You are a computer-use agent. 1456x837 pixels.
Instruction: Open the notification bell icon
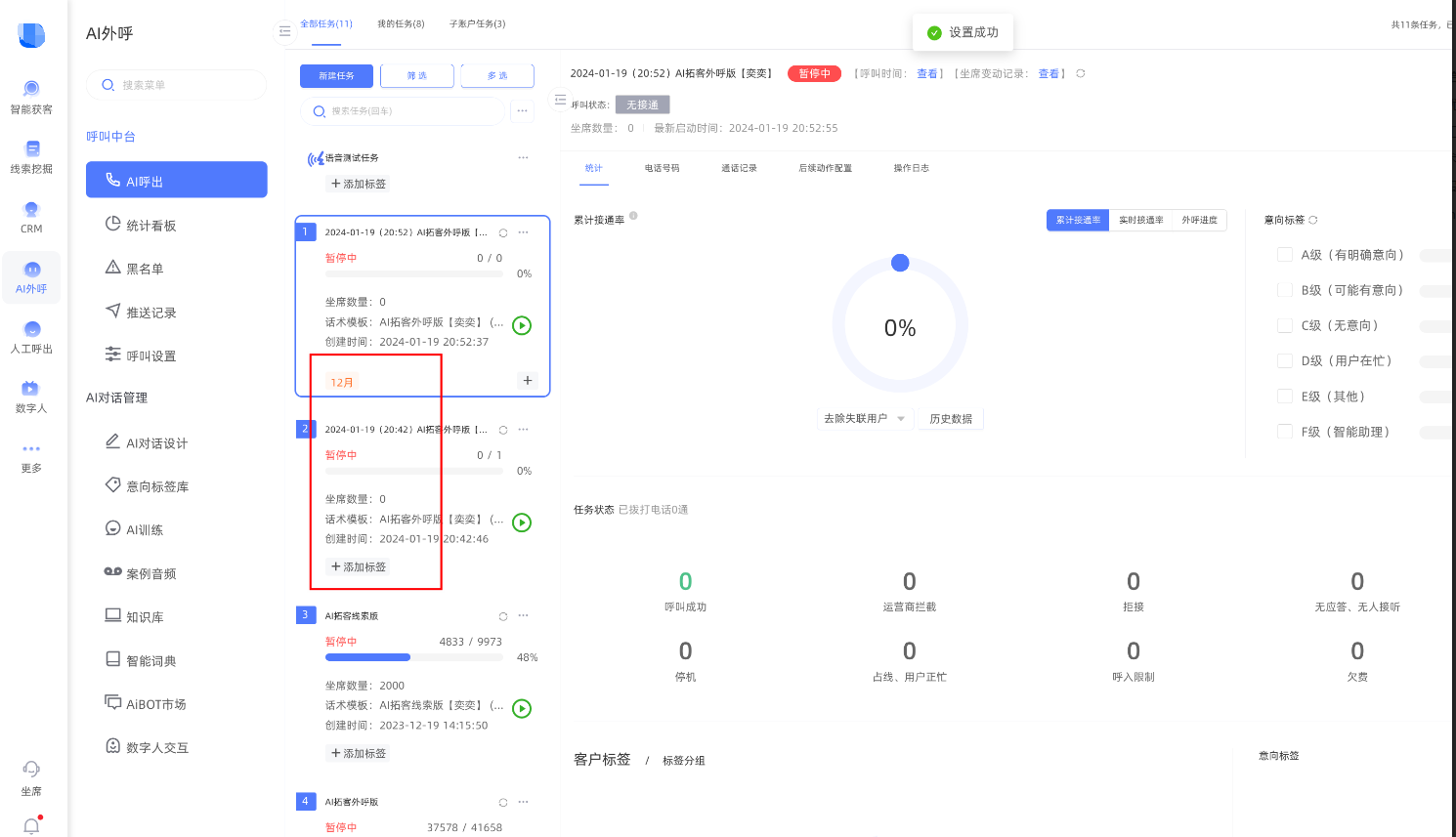click(31, 826)
